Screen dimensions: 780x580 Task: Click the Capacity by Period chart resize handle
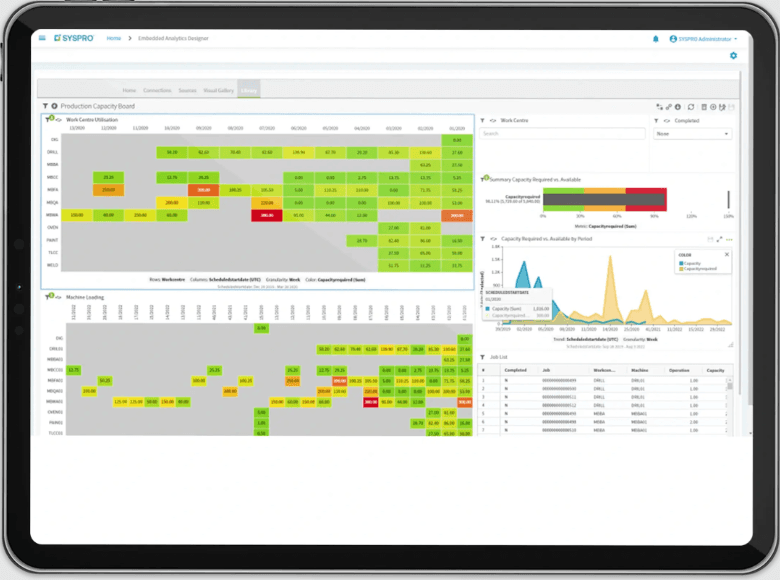click(731, 345)
